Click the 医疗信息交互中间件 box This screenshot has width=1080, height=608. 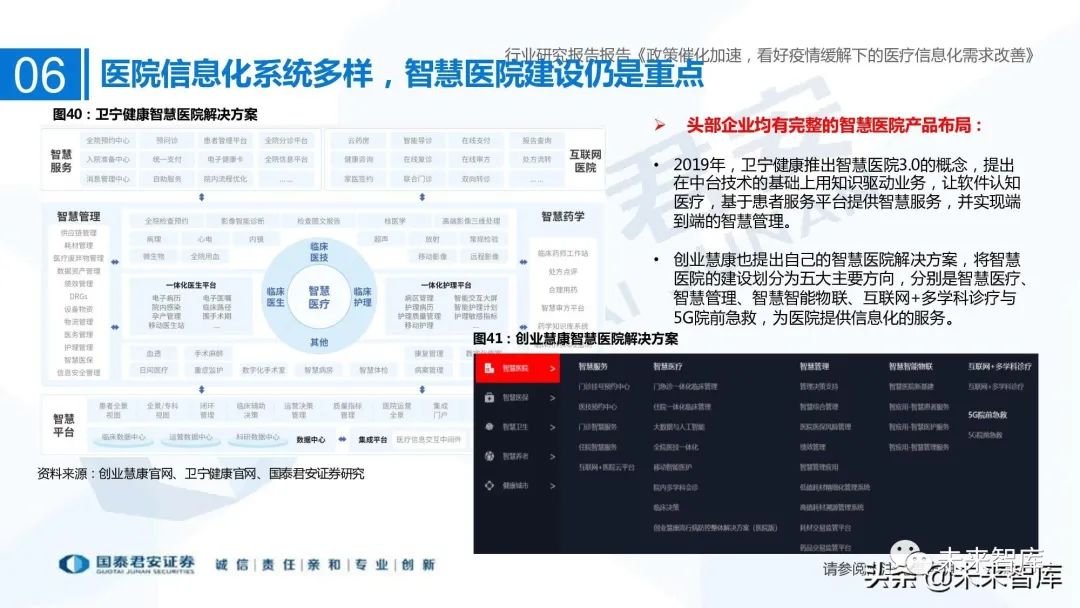(x=428, y=439)
